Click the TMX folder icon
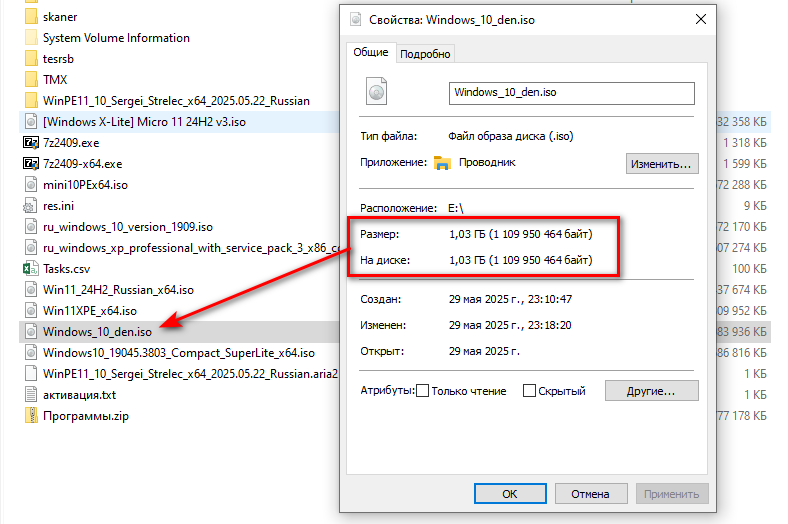The image size is (788, 524). pos(31,79)
